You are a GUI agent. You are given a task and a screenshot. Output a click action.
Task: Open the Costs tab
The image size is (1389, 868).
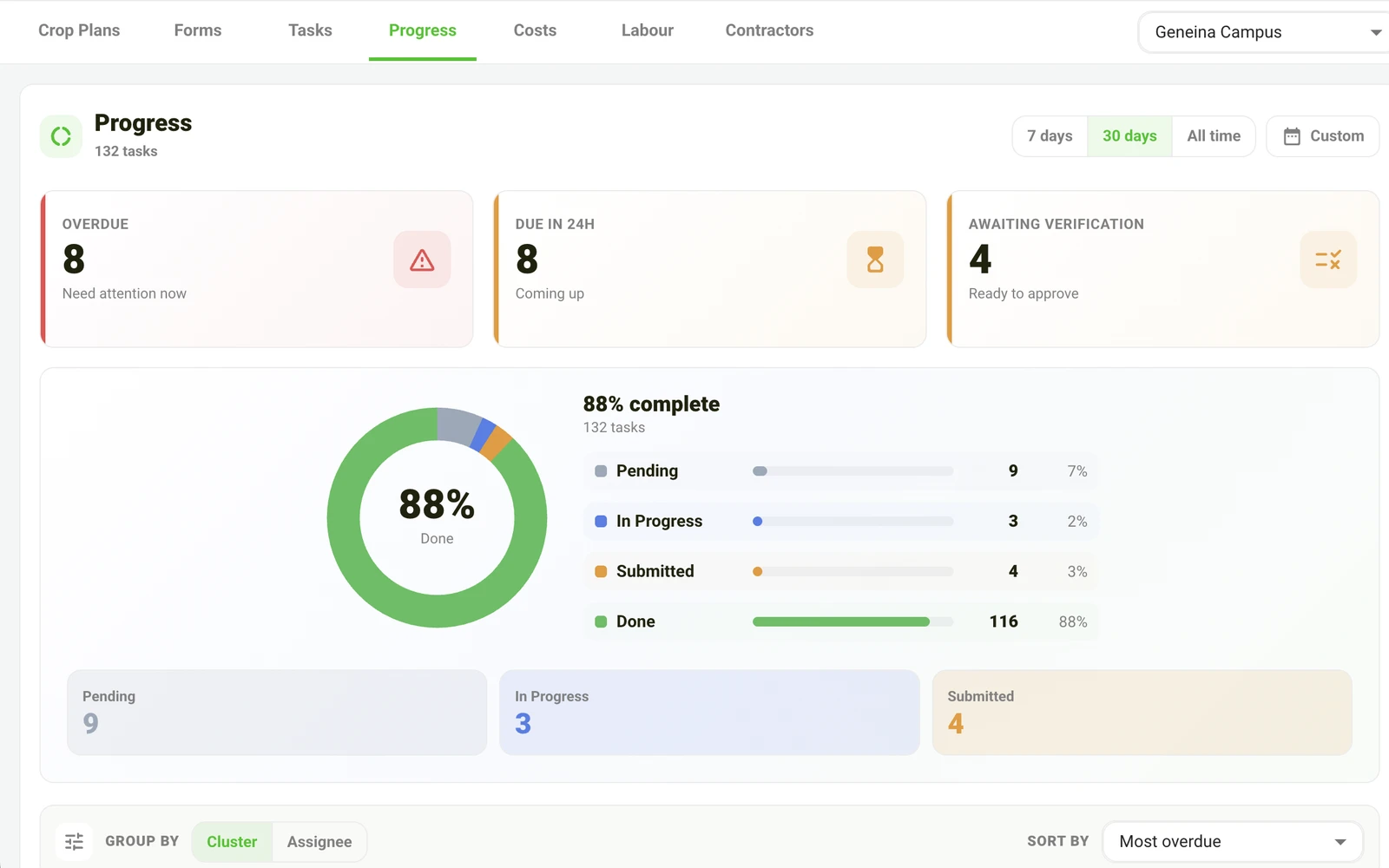(535, 30)
